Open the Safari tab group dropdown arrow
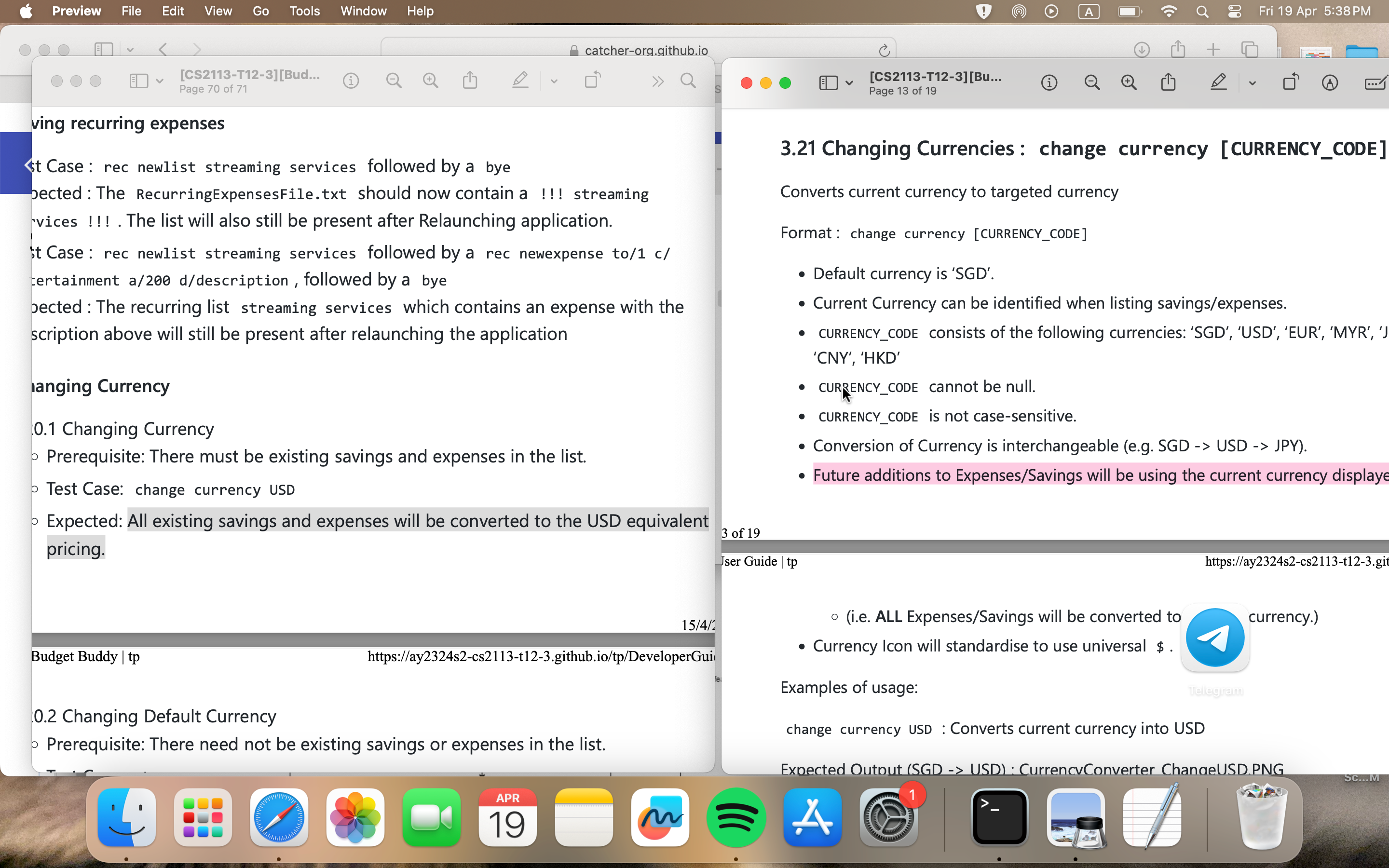 tap(130, 50)
